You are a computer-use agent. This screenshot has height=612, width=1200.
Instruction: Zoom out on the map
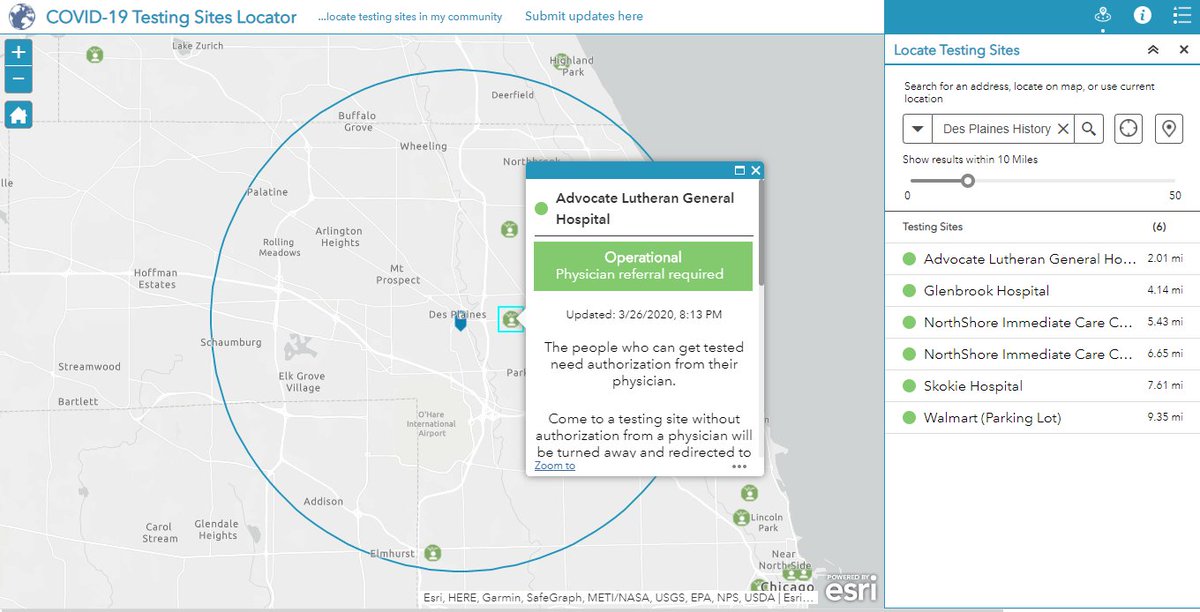[18, 80]
